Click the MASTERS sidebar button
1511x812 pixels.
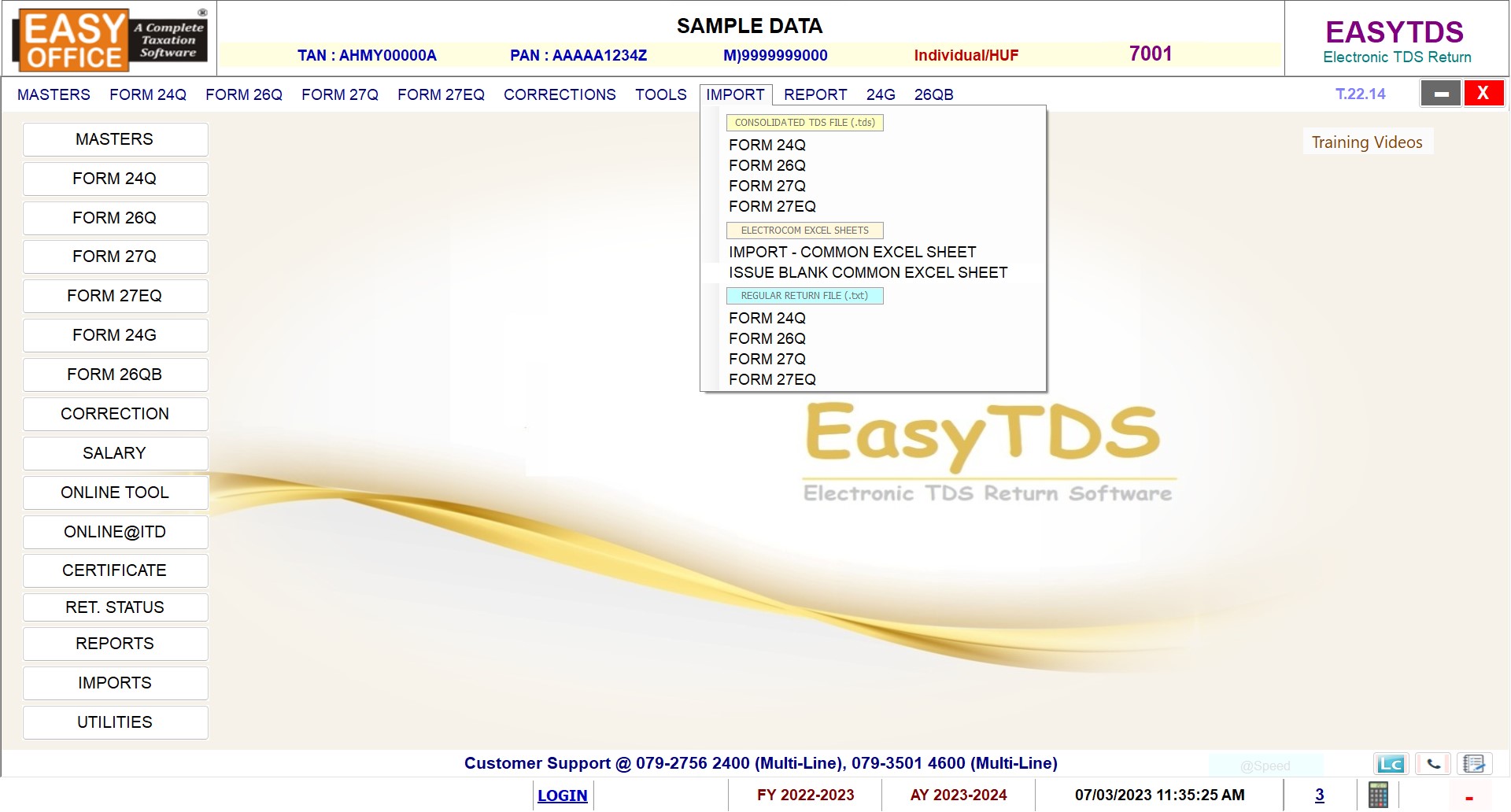point(115,139)
